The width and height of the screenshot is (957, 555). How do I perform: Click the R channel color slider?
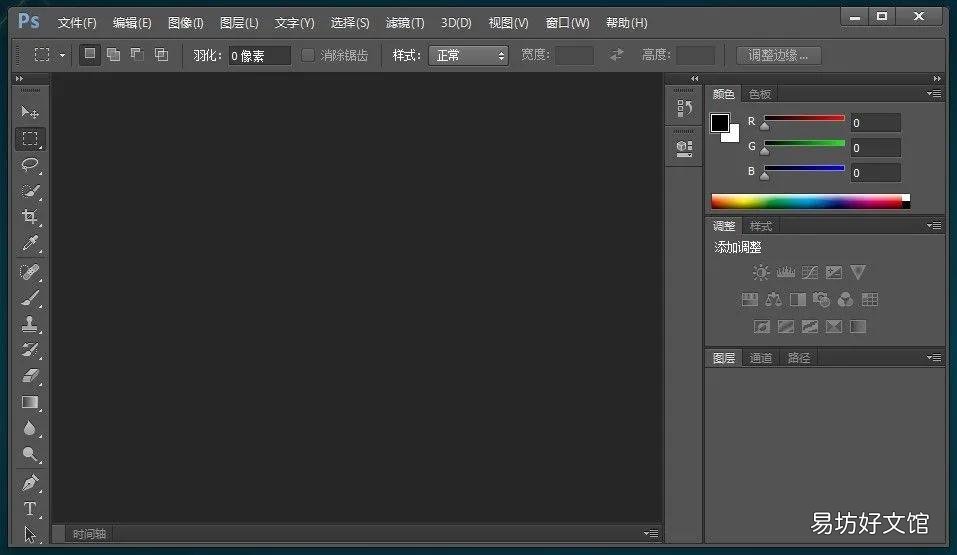[804, 118]
